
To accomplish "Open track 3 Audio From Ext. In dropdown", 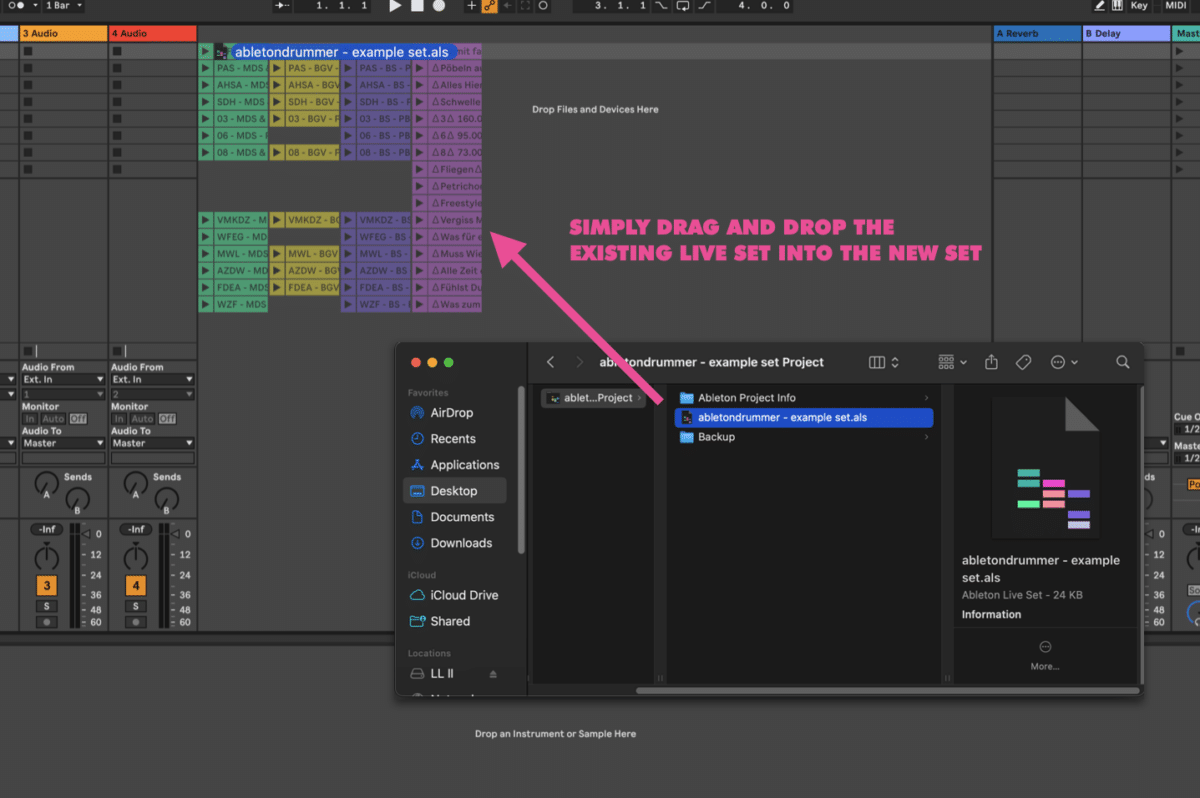I will tap(63, 379).
